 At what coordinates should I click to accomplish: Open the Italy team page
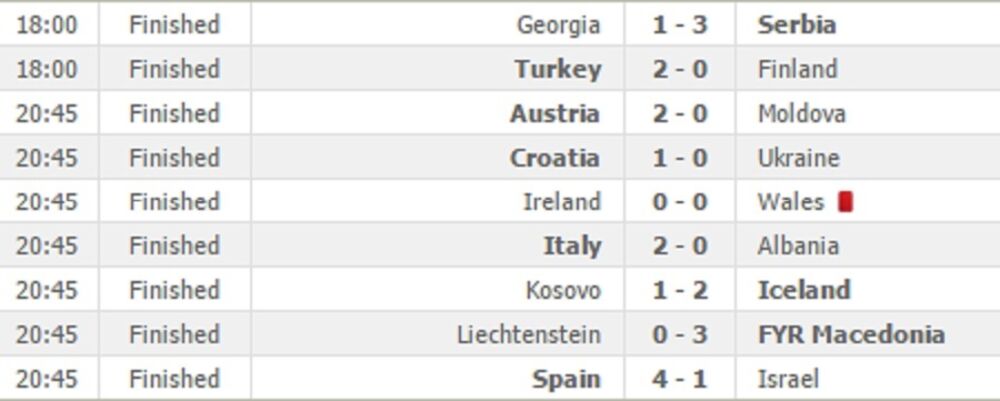point(572,246)
